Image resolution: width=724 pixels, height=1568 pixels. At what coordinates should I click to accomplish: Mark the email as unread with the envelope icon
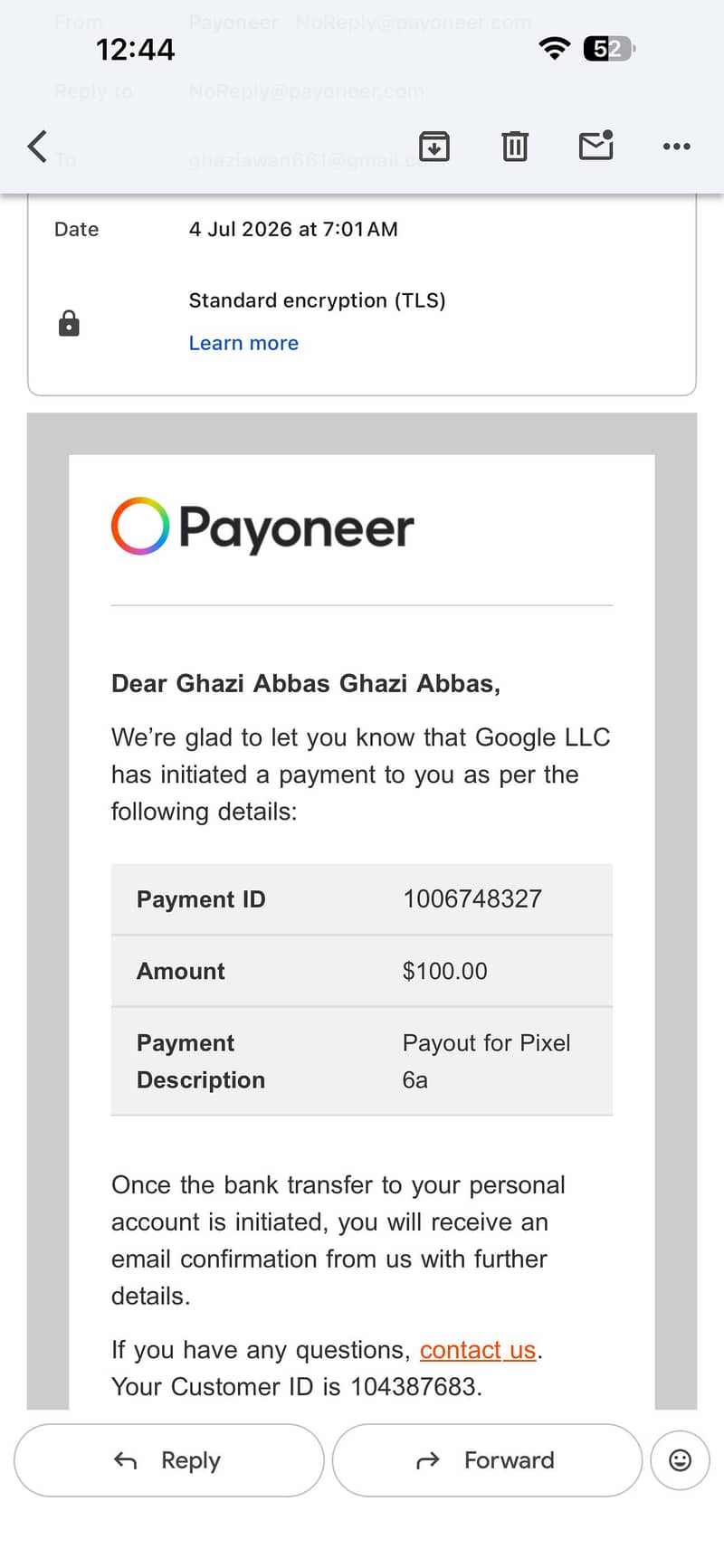(x=596, y=145)
